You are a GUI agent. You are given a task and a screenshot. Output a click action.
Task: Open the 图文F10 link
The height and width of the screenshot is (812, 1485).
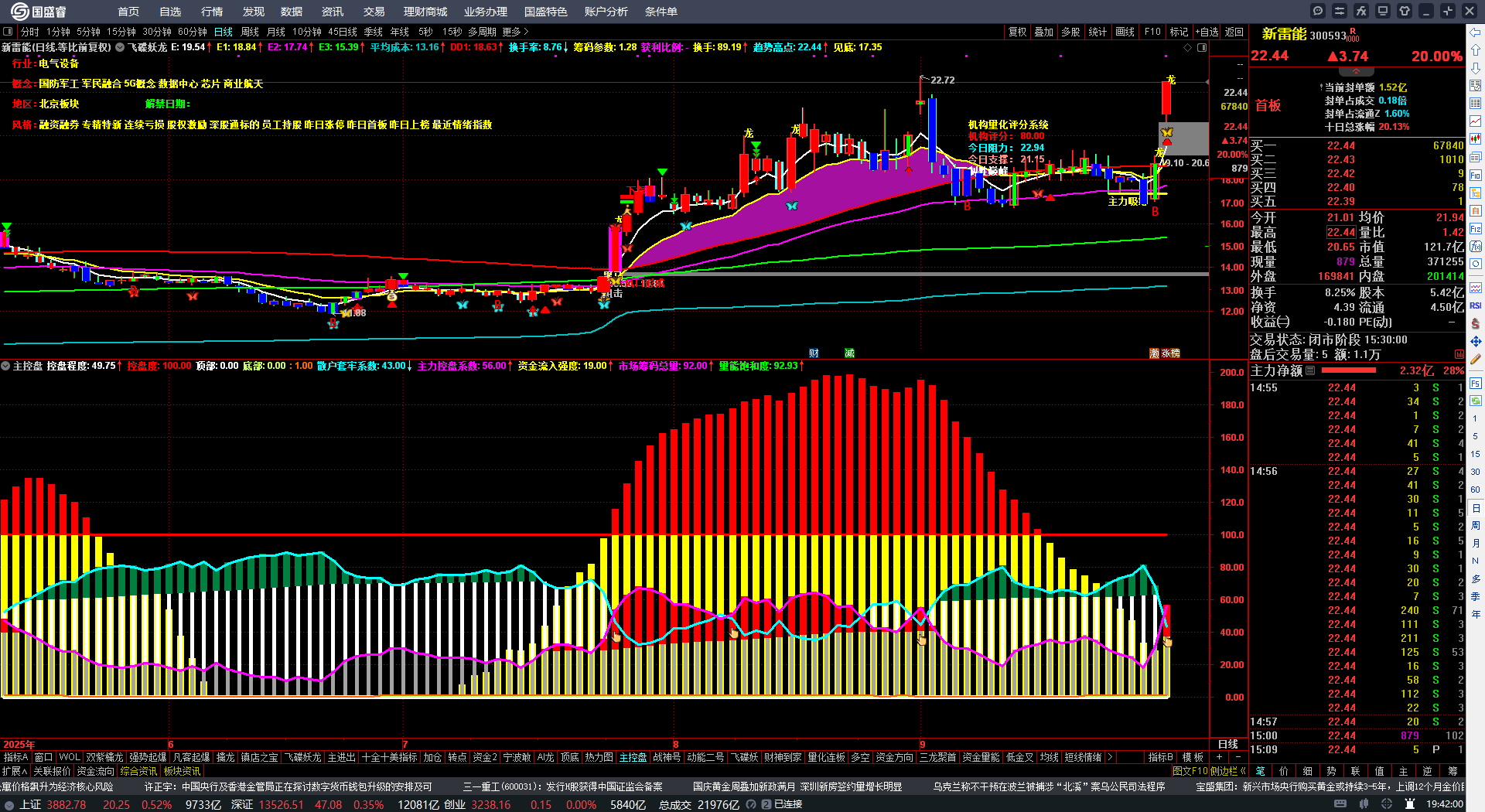(1190, 771)
